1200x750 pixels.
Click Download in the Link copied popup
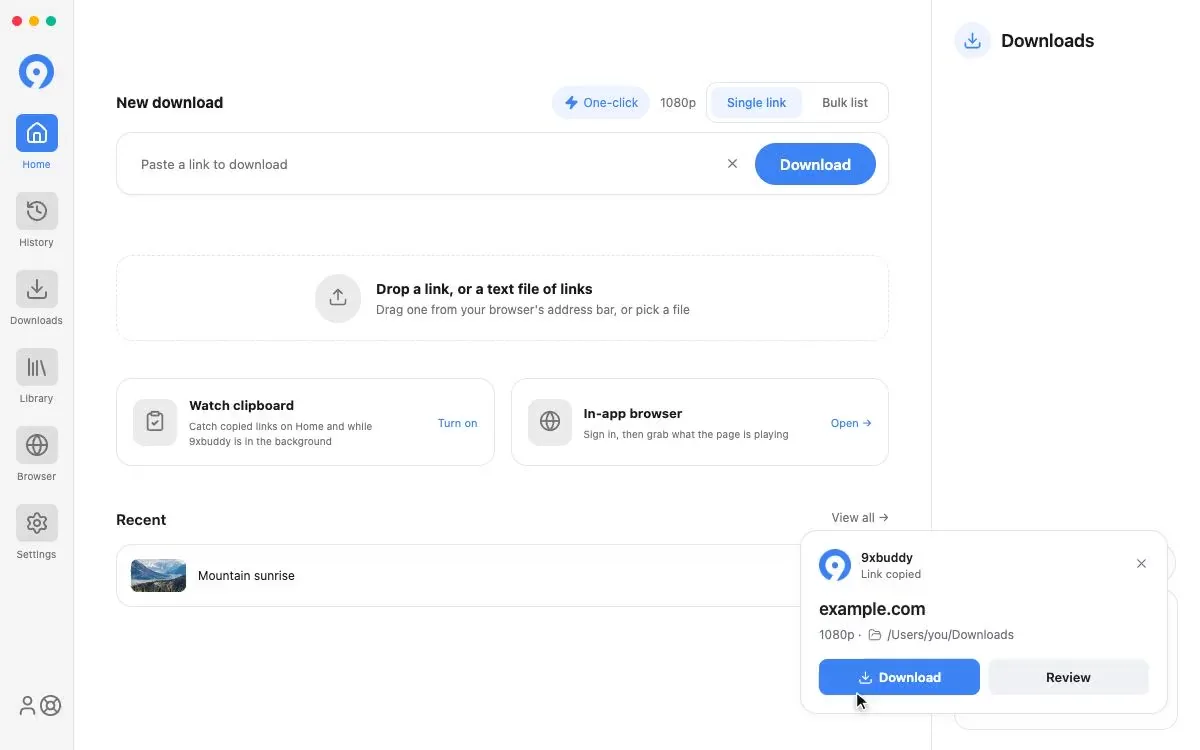(x=899, y=677)
